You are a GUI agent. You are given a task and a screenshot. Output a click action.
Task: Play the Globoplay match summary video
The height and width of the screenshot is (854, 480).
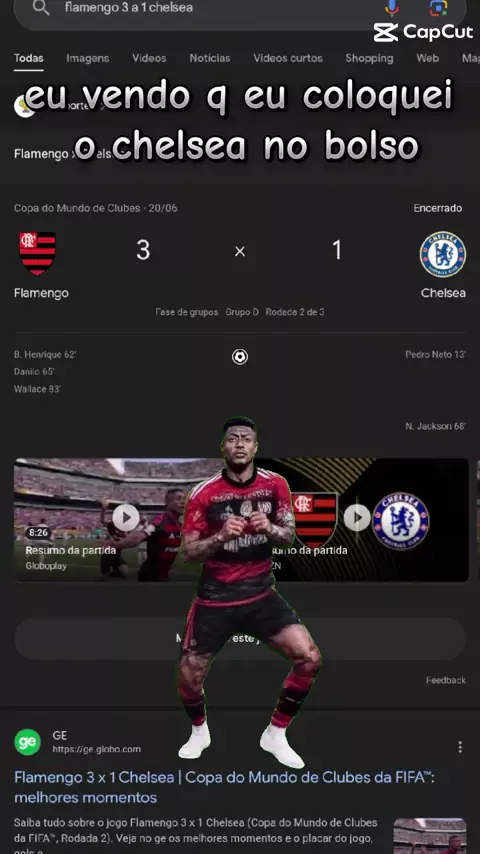tap(126, 517)
